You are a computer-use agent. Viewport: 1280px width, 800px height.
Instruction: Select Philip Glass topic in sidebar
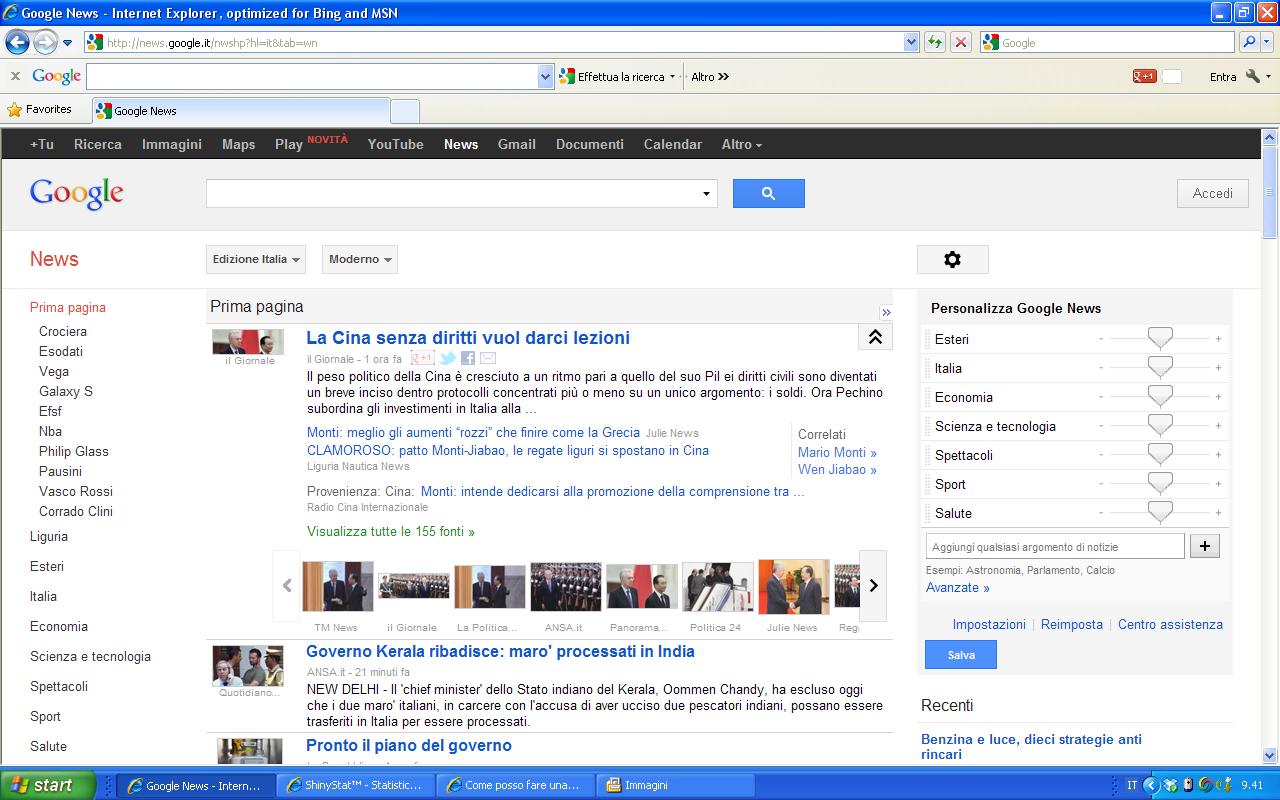tap(74, 451)
